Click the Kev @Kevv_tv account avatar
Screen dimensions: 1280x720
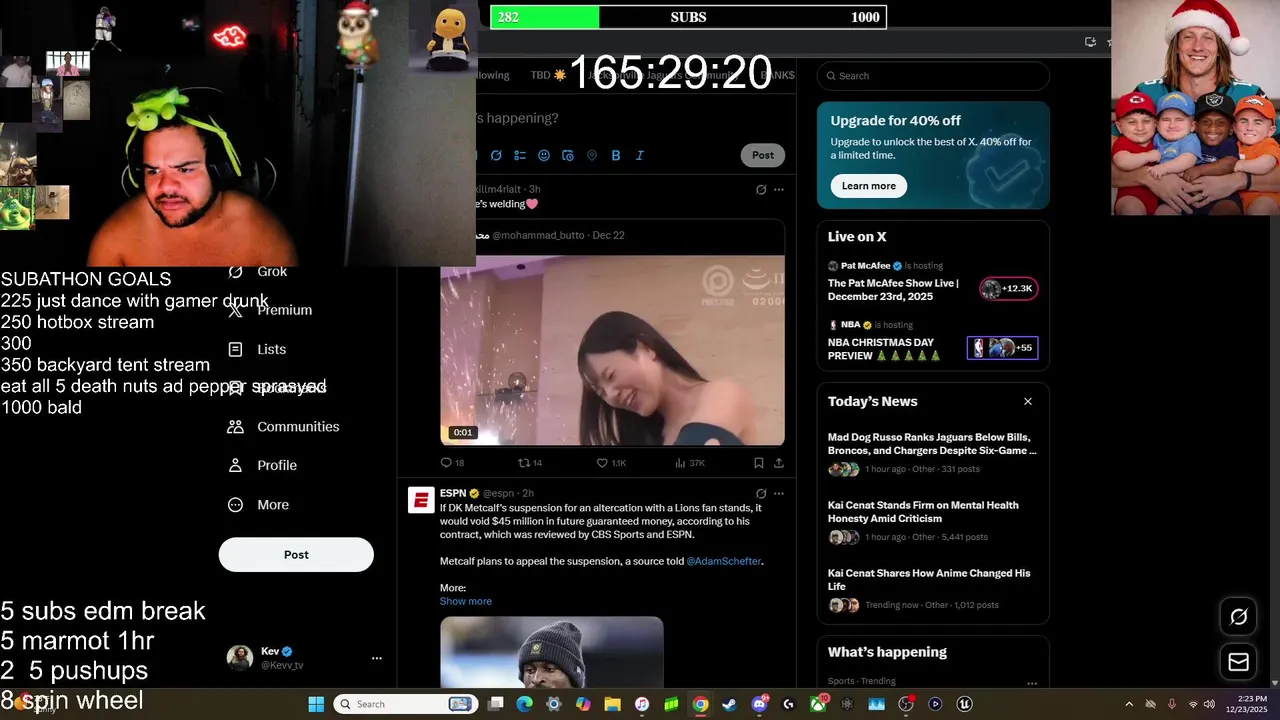tap(240, 657)
